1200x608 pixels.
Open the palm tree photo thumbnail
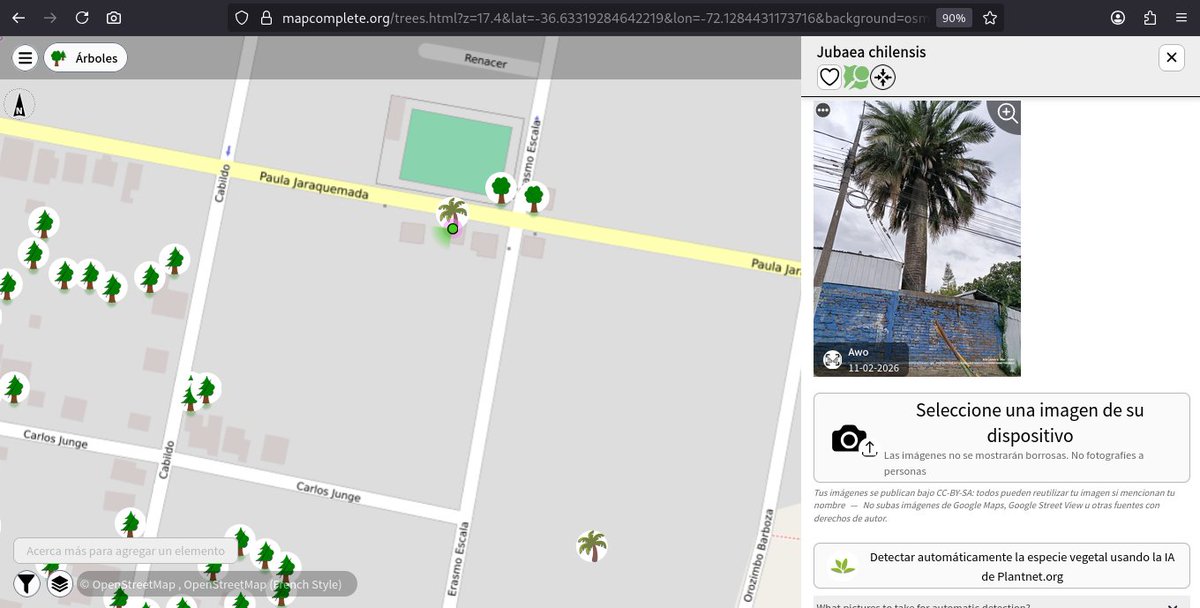click(917, 238)
